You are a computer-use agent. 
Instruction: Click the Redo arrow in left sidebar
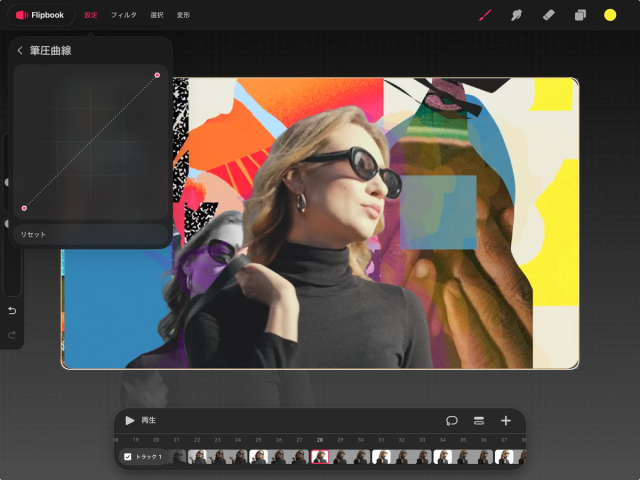[12, 334]
